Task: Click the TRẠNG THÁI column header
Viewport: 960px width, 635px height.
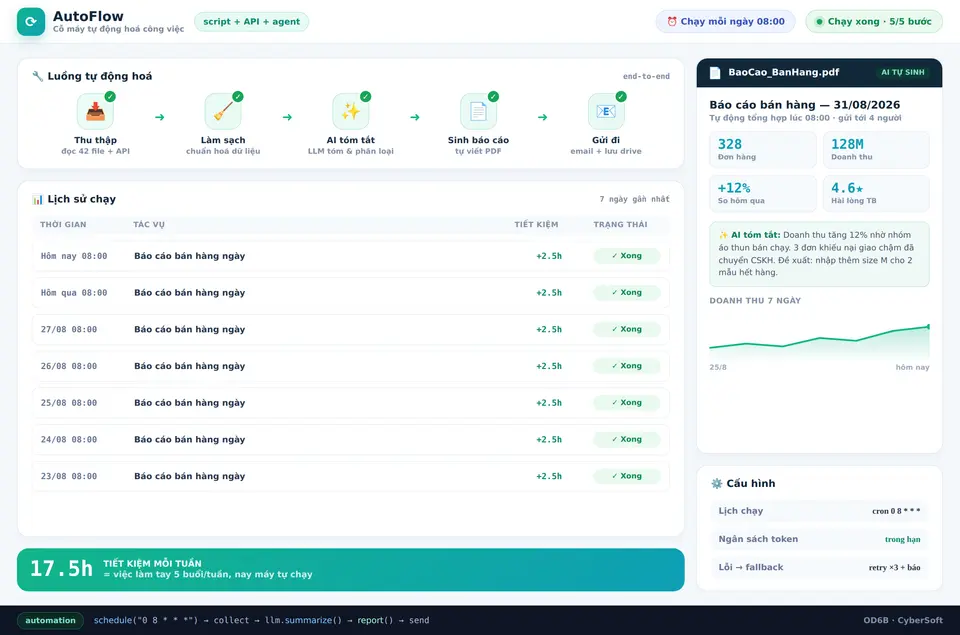Action: coord(620,225)
